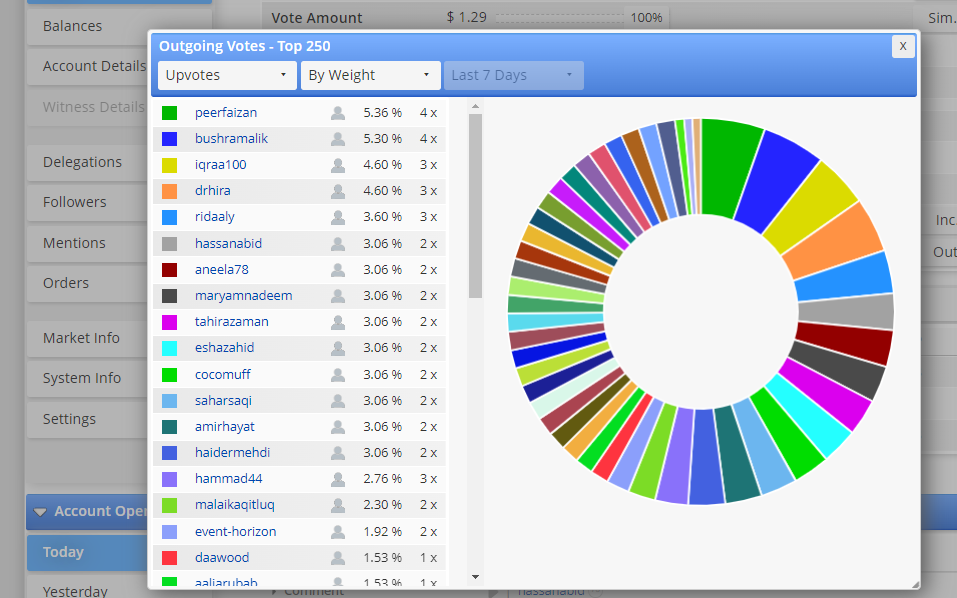This screenshot has width=957, height=598.
Task: Click the user icon beside aneela78
Action: point(338,270)
